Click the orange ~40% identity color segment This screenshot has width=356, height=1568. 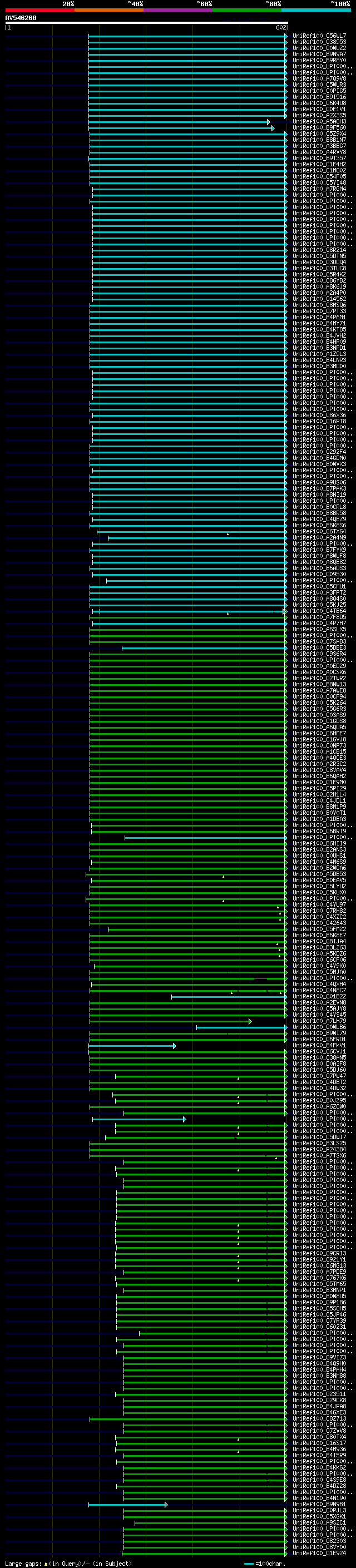[x=109, y=10]
